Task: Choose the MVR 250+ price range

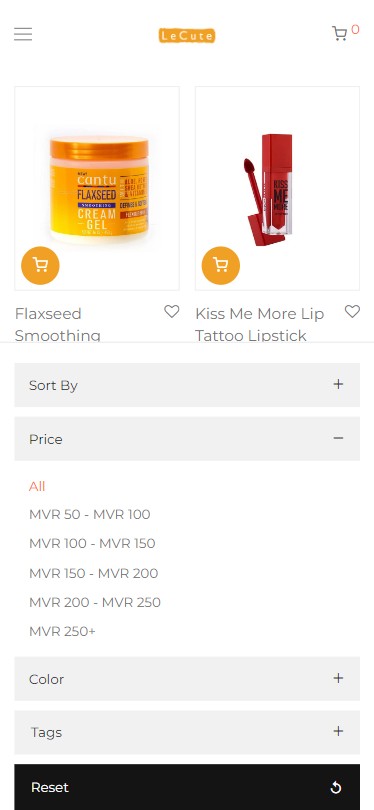Action: coord(62,631)
